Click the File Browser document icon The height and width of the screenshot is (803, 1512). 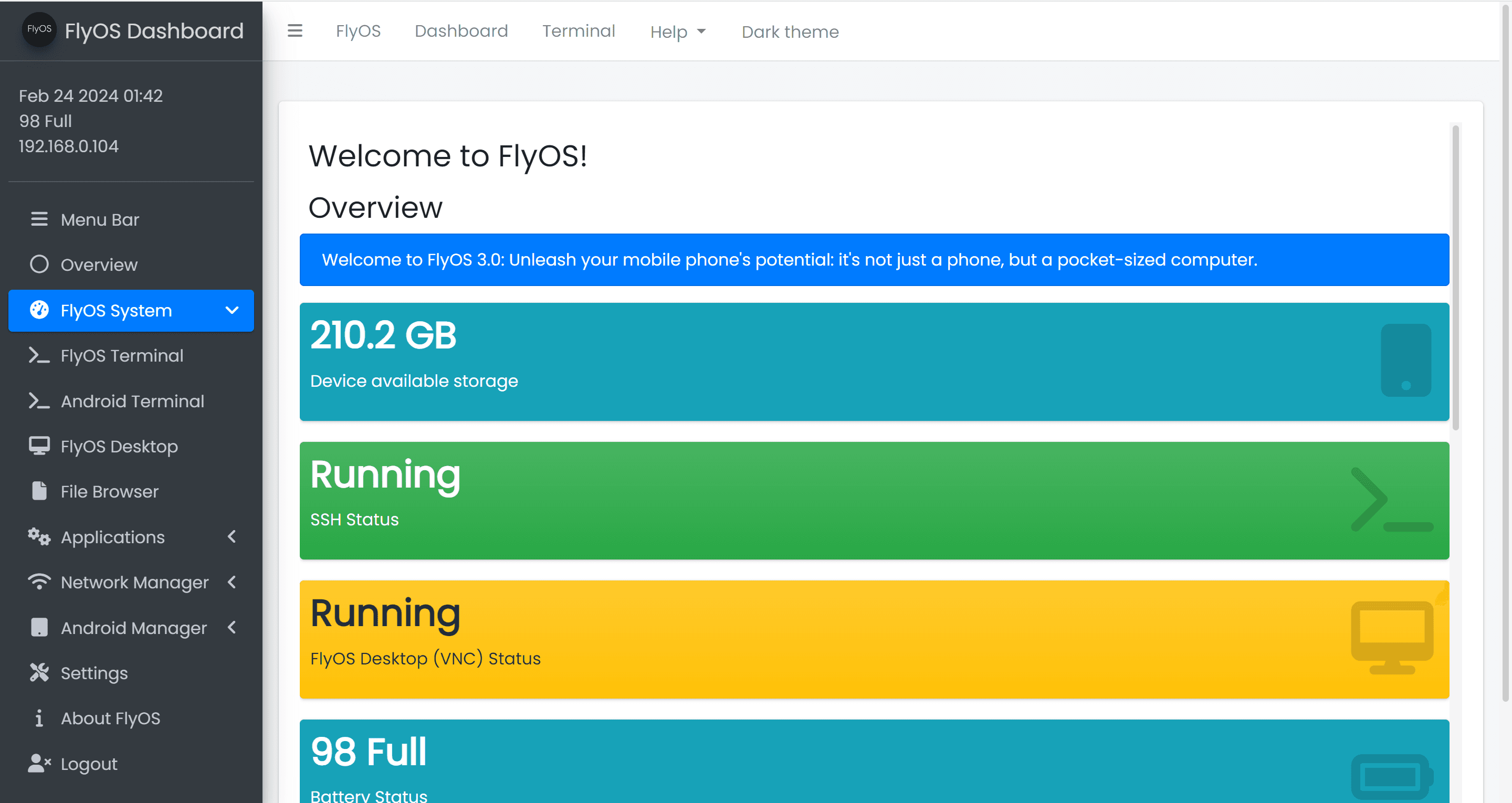(39, 491)
